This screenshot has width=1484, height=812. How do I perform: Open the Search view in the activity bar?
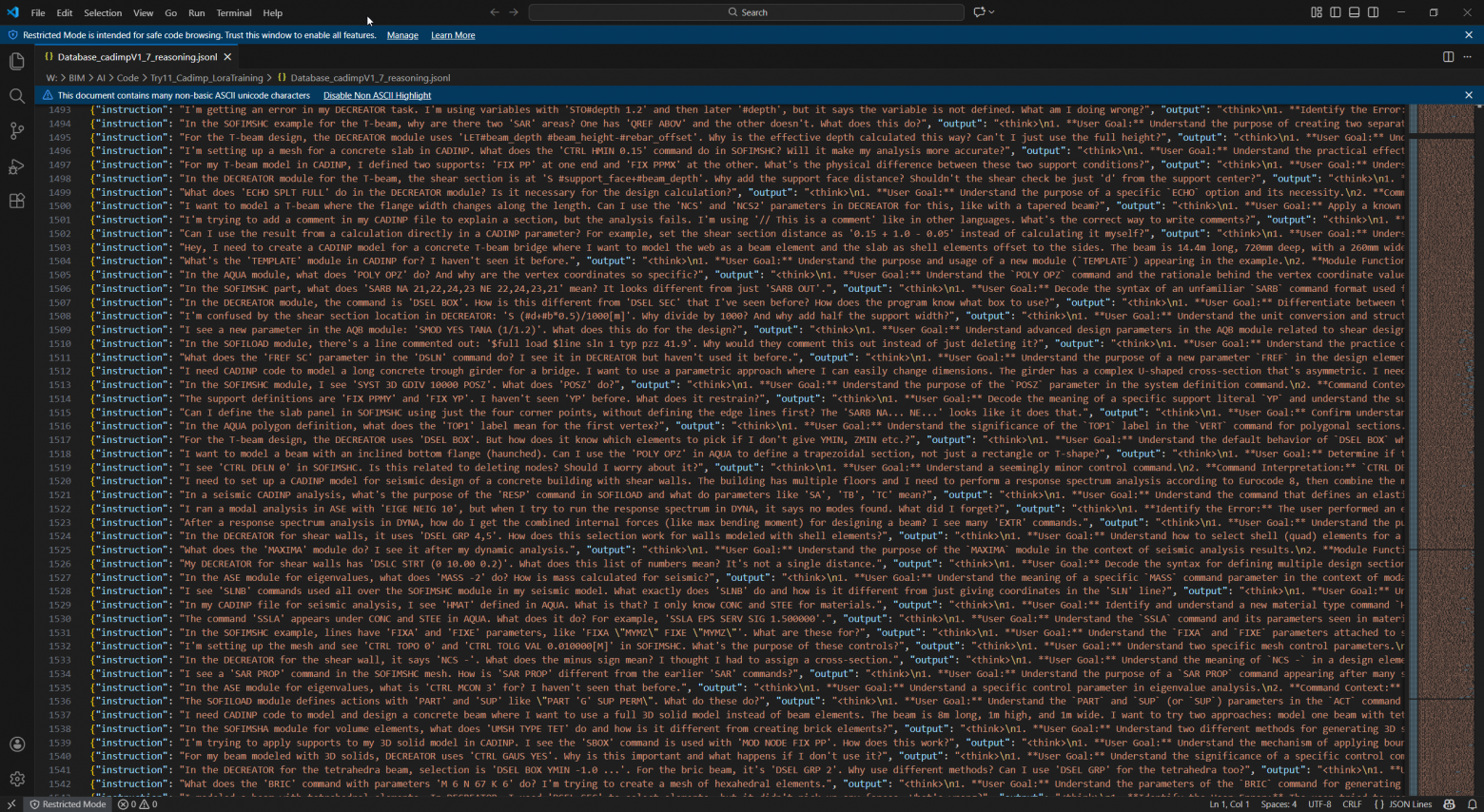pos(16,96)
